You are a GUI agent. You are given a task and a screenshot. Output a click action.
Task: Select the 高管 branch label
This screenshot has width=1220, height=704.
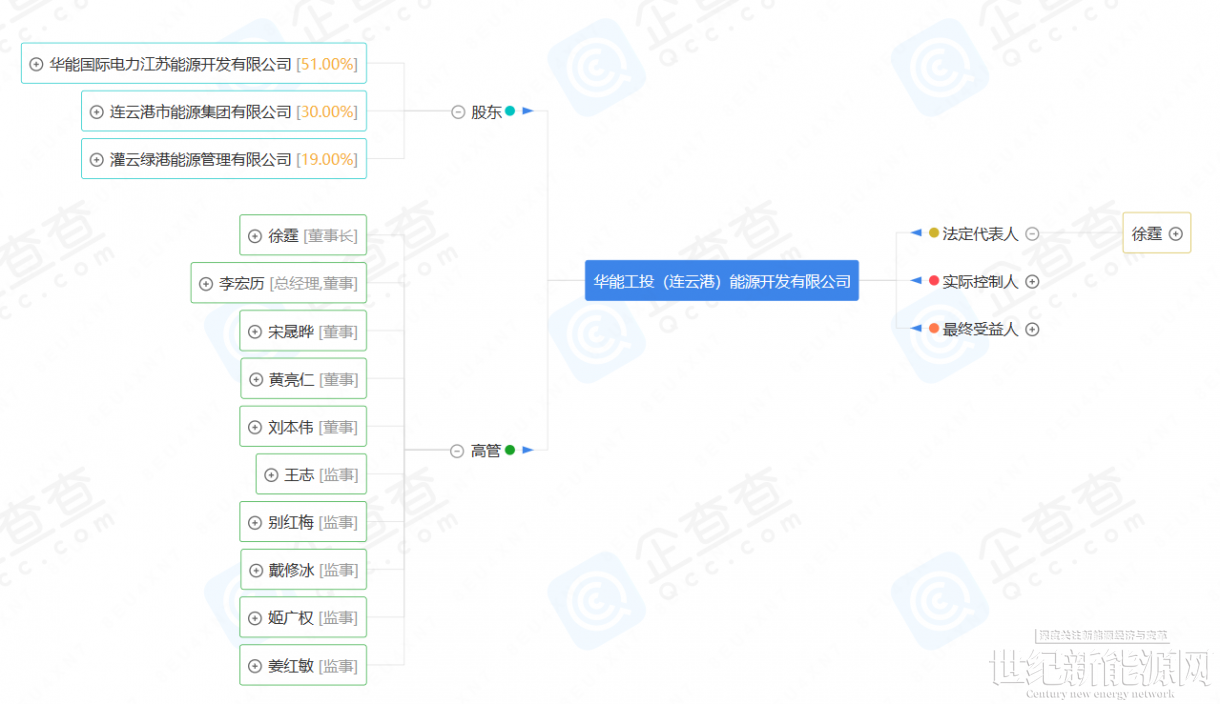tap(486, 451)
